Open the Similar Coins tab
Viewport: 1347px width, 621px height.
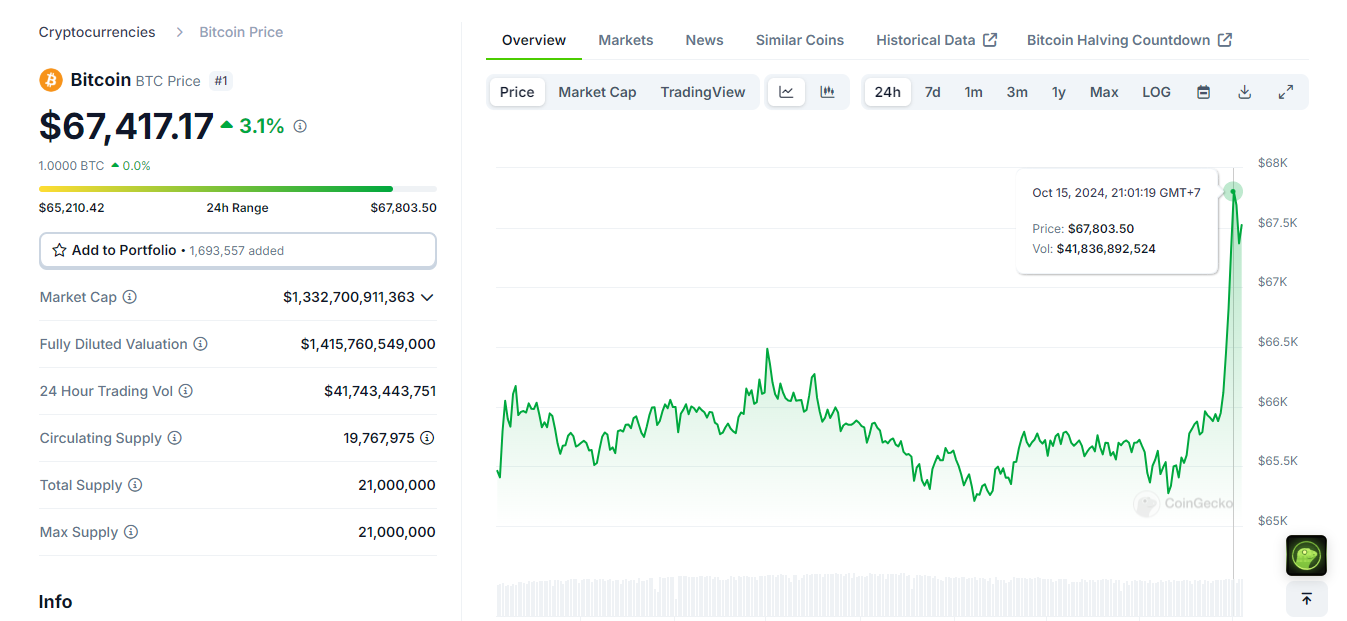click(800, 40)
